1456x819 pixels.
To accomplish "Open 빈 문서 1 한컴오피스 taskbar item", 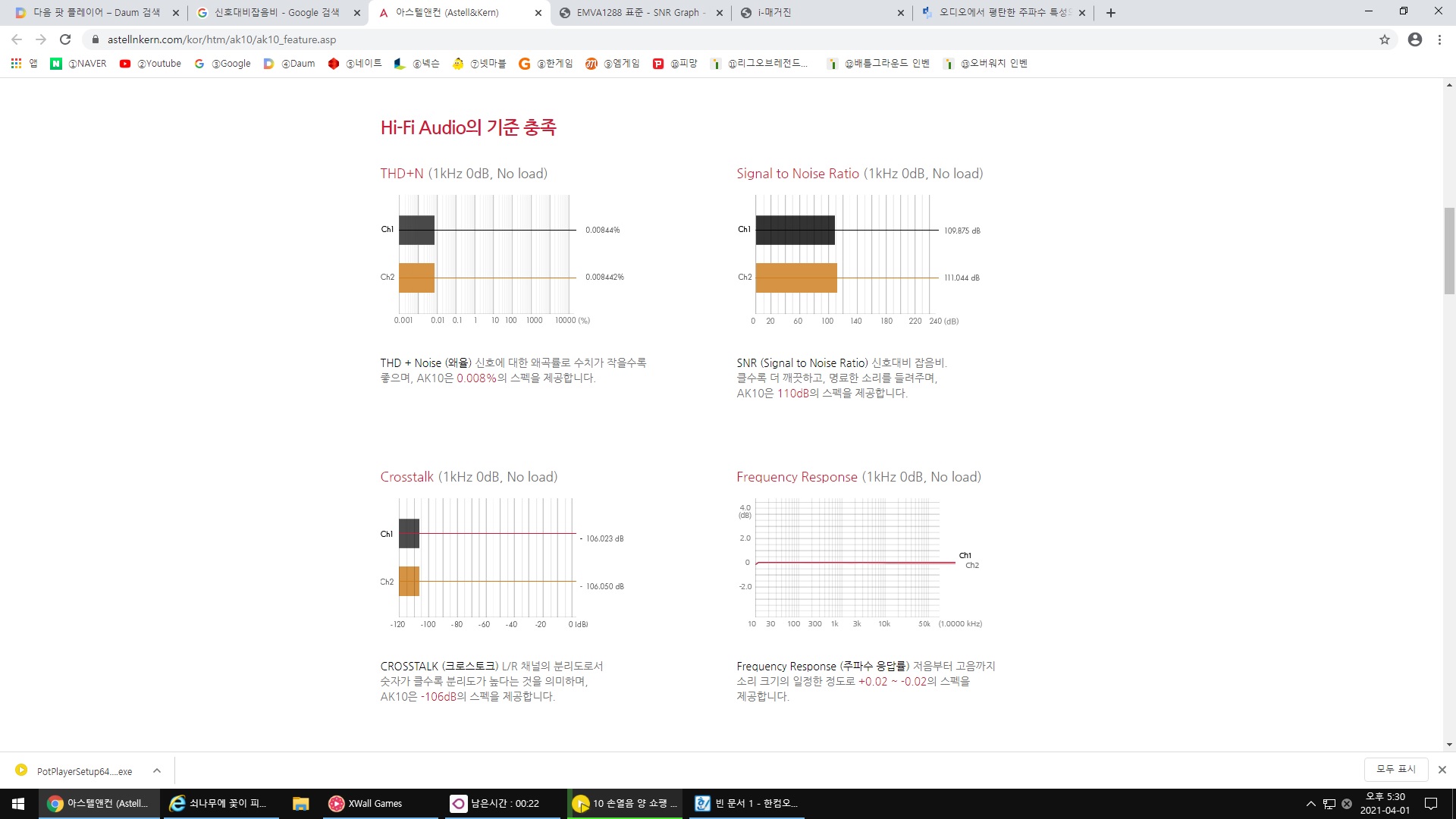I will (x=747, y=803).
